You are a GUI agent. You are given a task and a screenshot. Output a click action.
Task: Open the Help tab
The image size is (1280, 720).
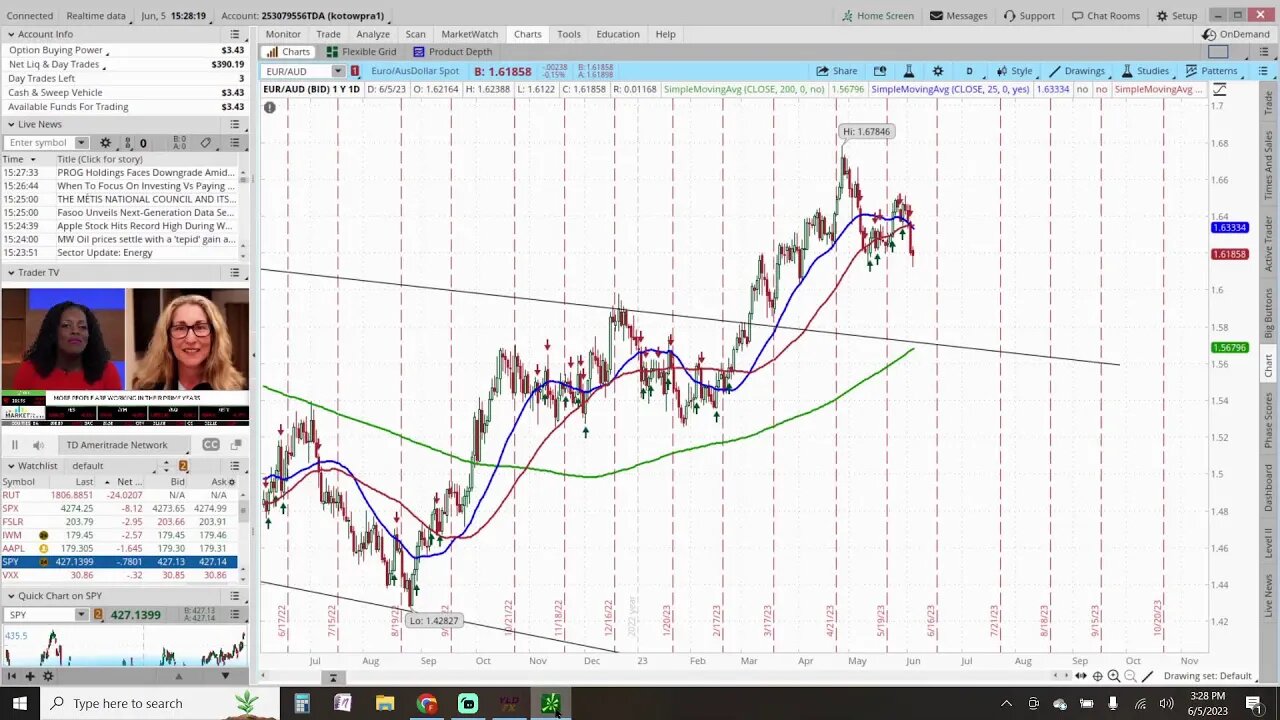[x=665, y=34]
